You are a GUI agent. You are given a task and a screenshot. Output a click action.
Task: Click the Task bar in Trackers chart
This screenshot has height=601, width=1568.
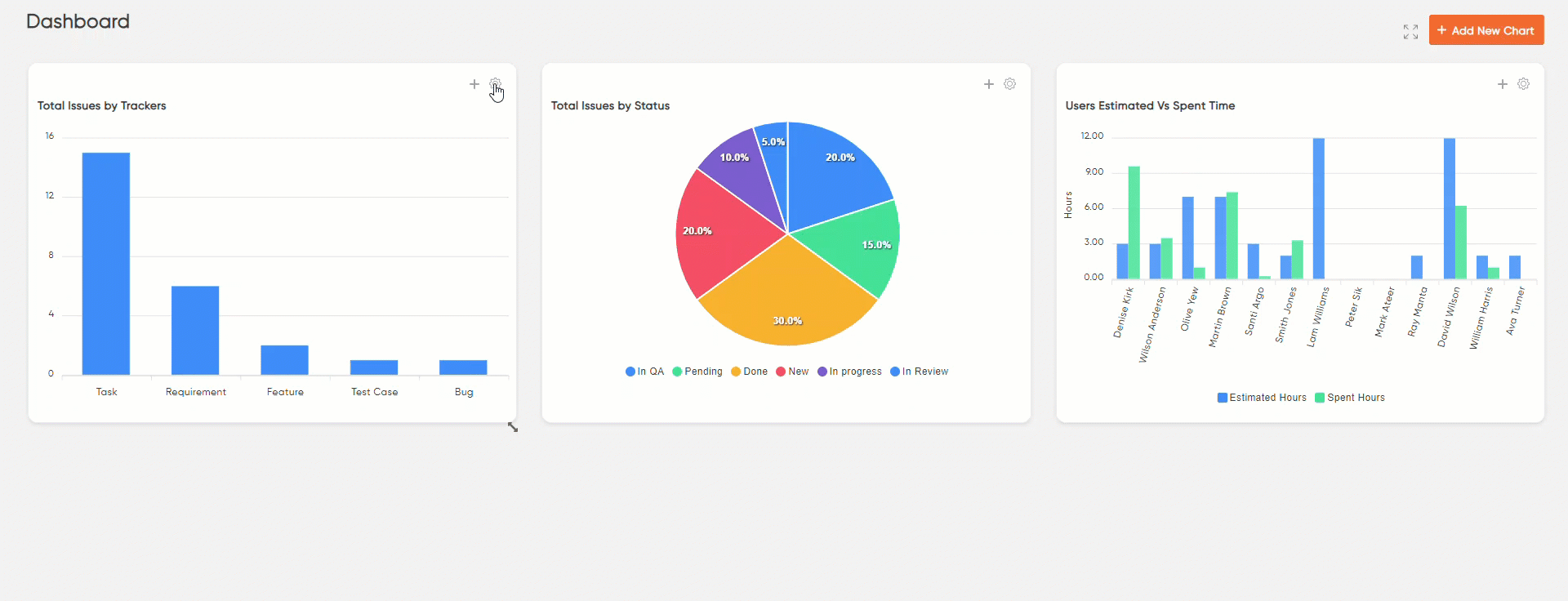[106, 264]
